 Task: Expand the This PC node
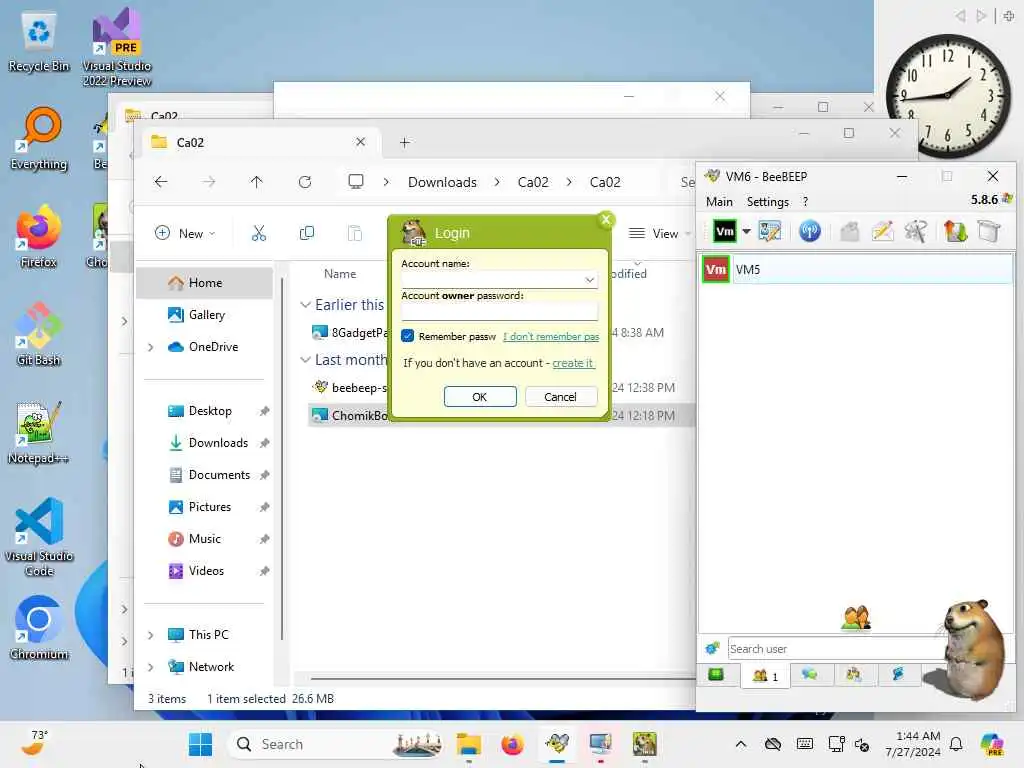(151, 635)
